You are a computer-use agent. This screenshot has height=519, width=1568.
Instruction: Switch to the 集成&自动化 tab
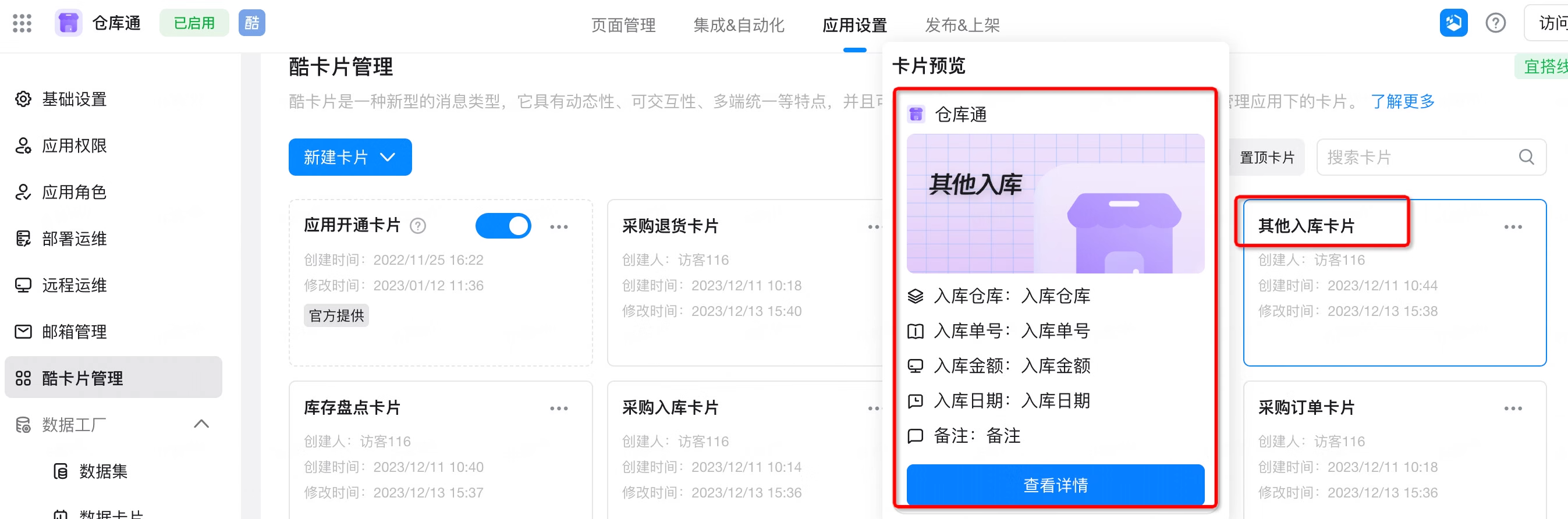(x=739, y=25)
